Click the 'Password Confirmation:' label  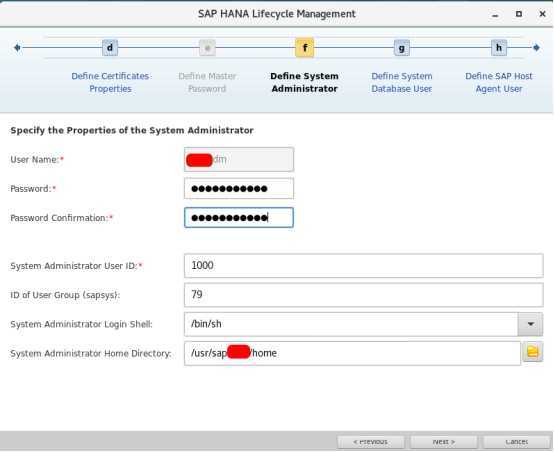61,218
